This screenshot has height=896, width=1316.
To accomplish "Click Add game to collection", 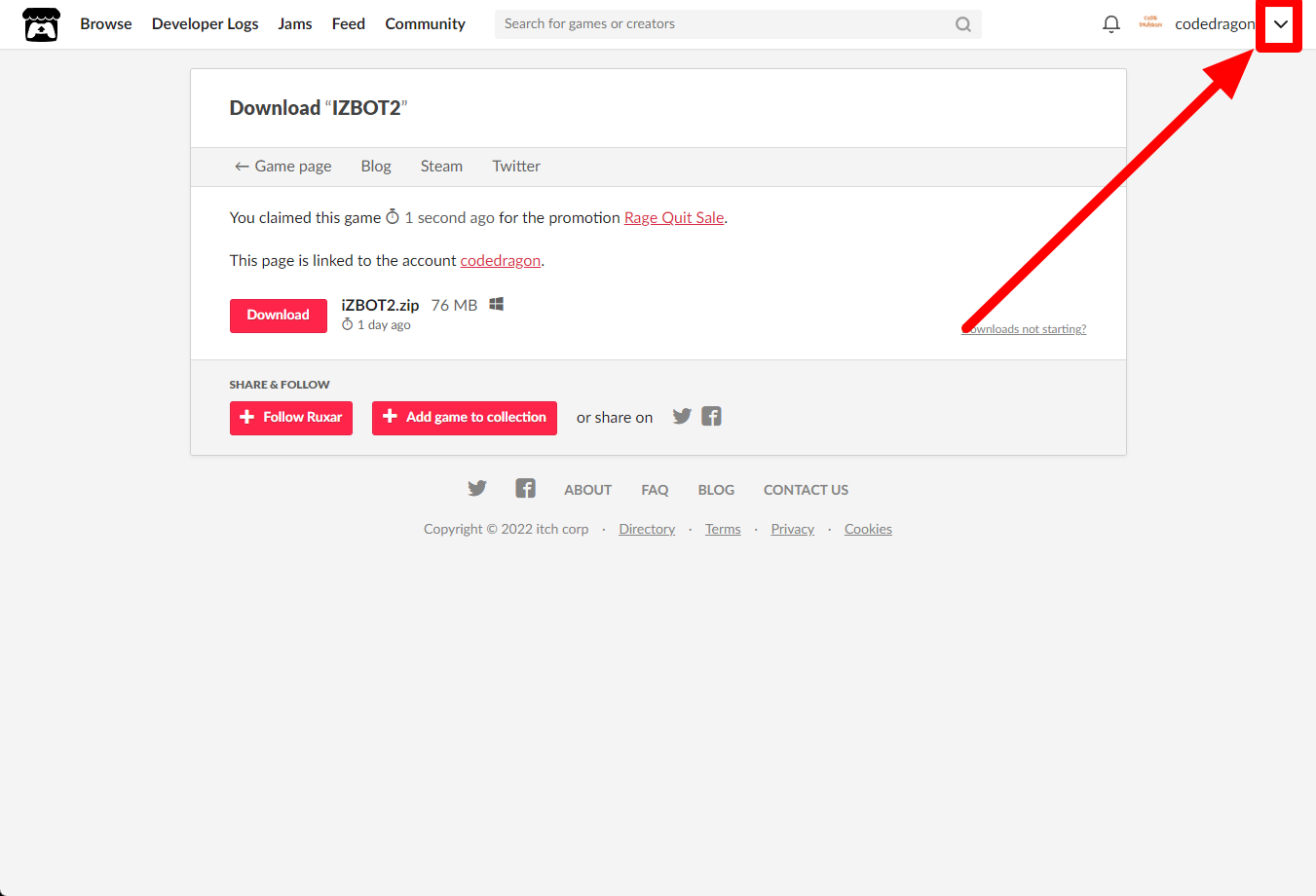I will click(465, 418).
